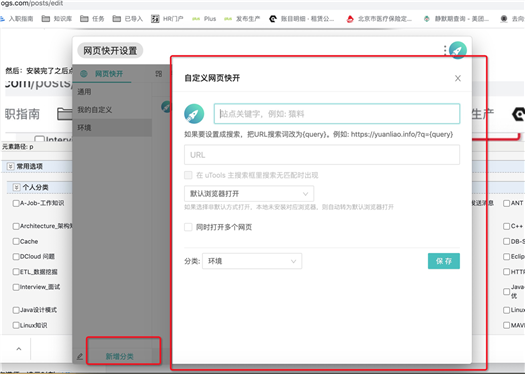
Task: Open the three-dot menu in the settings header
Action: click(x=445, y=50)
